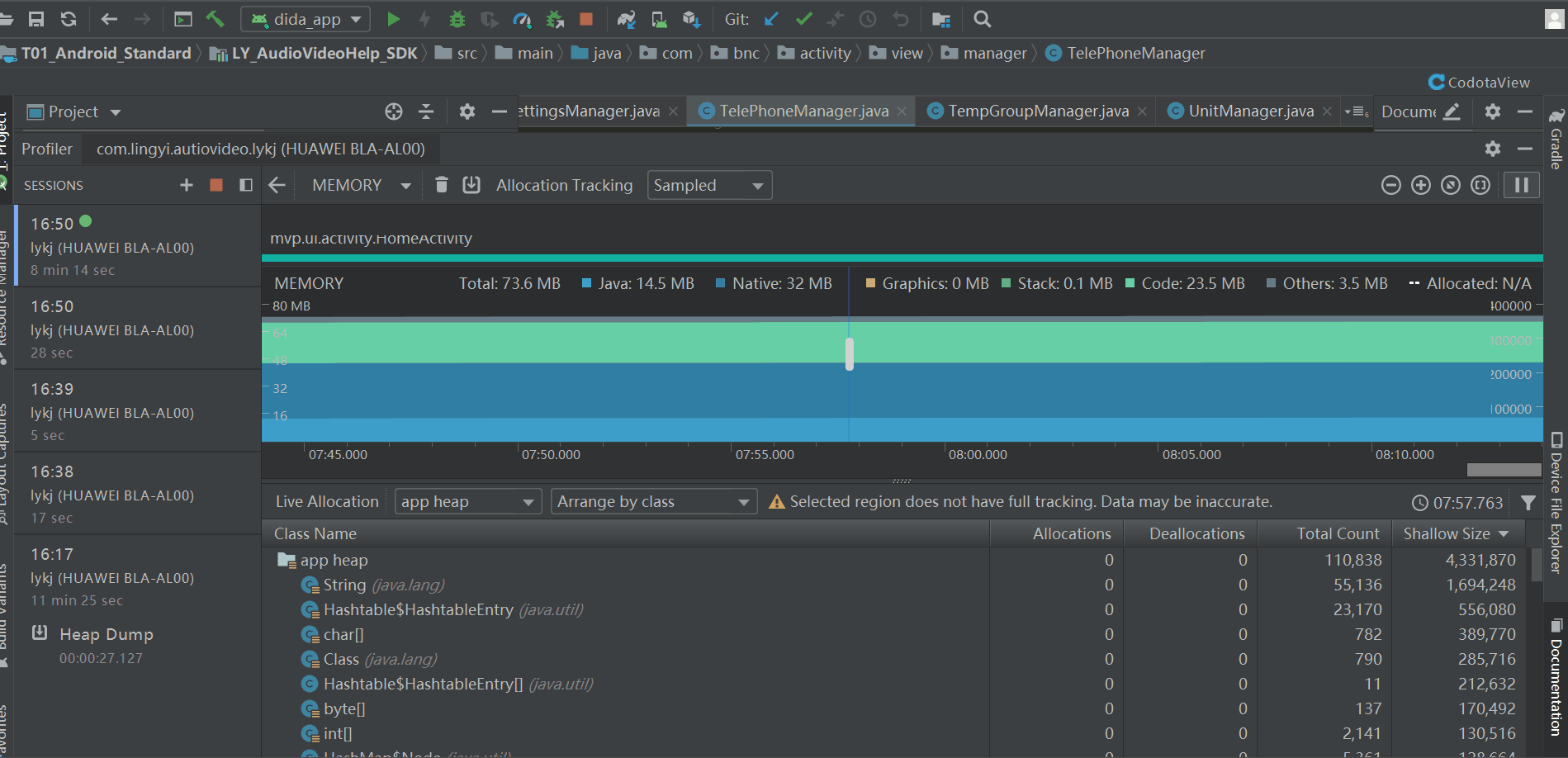Image resolution: width=1568 pixels, height=758 pixels.
Task: Zoom in the profiler timeline
Action: 1421,185
